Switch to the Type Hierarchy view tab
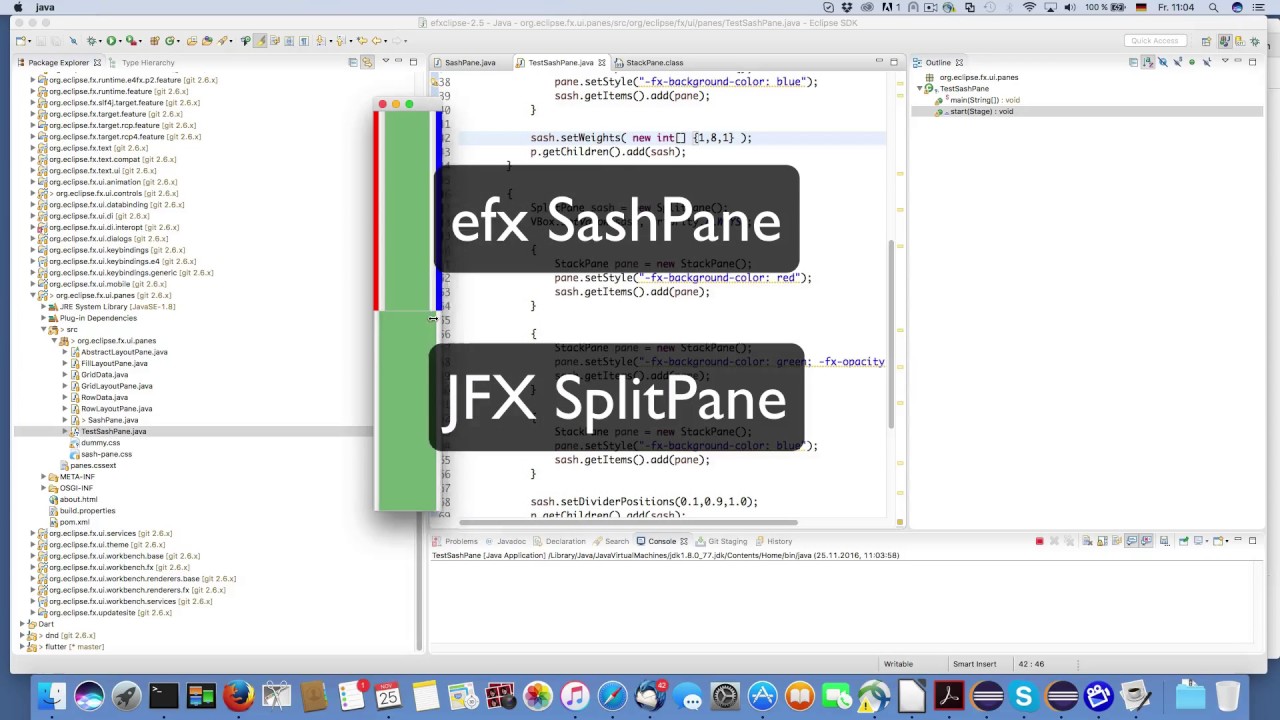The height and width of the screenshot is (720, 1280). tap(148, 62)
